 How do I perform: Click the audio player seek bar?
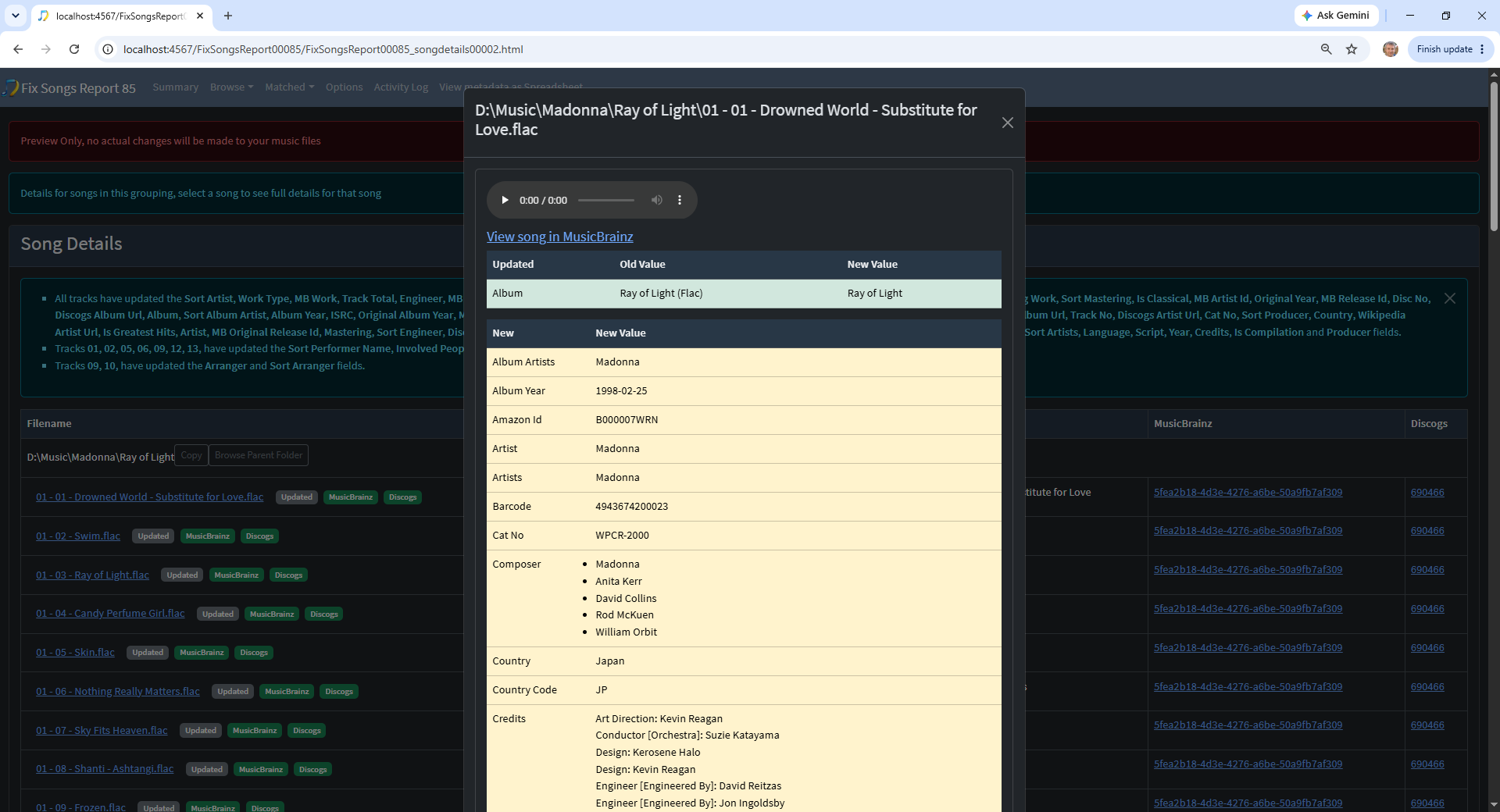point(606,201)
